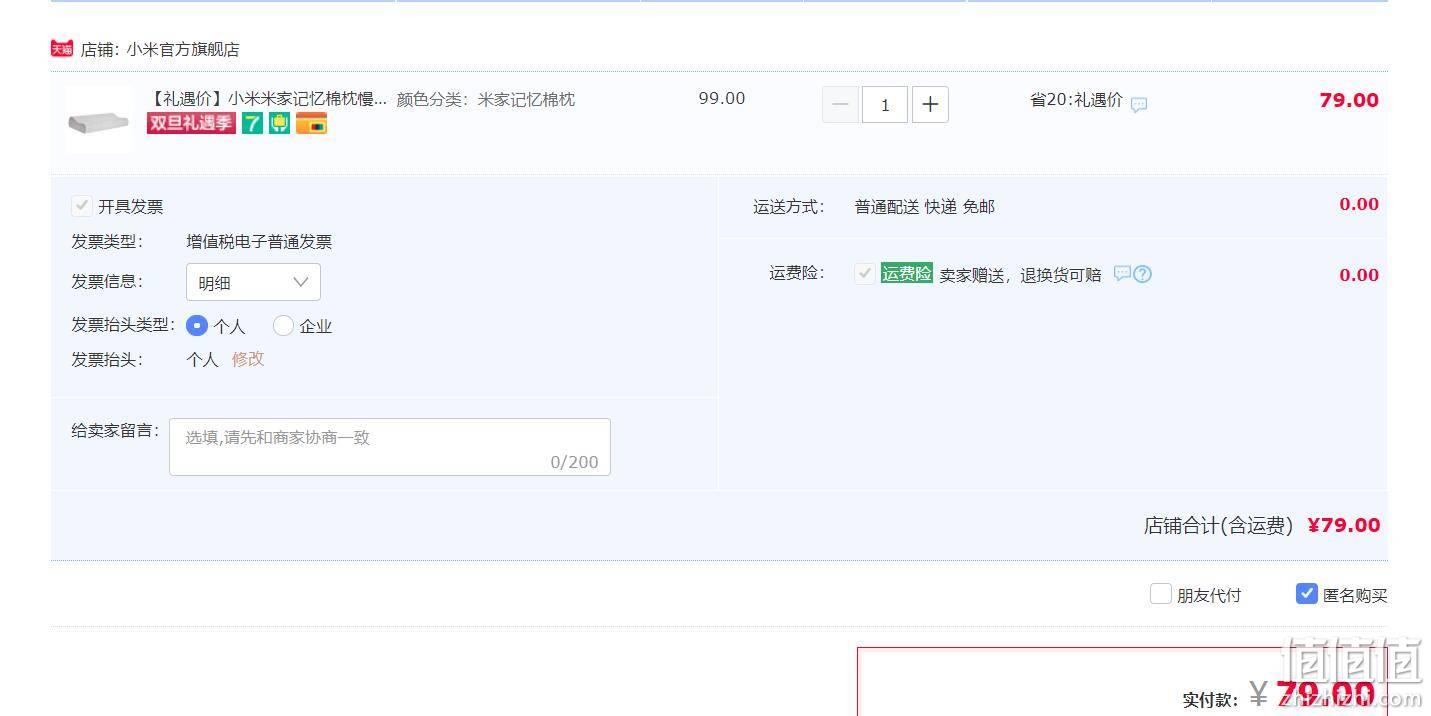Click the orange card badge under product title

pyautogui.click(x=311, y=123)
